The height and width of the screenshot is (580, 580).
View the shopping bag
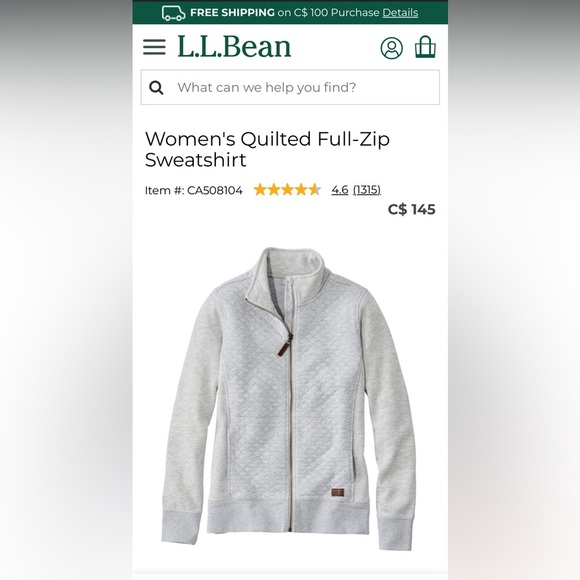425,47
